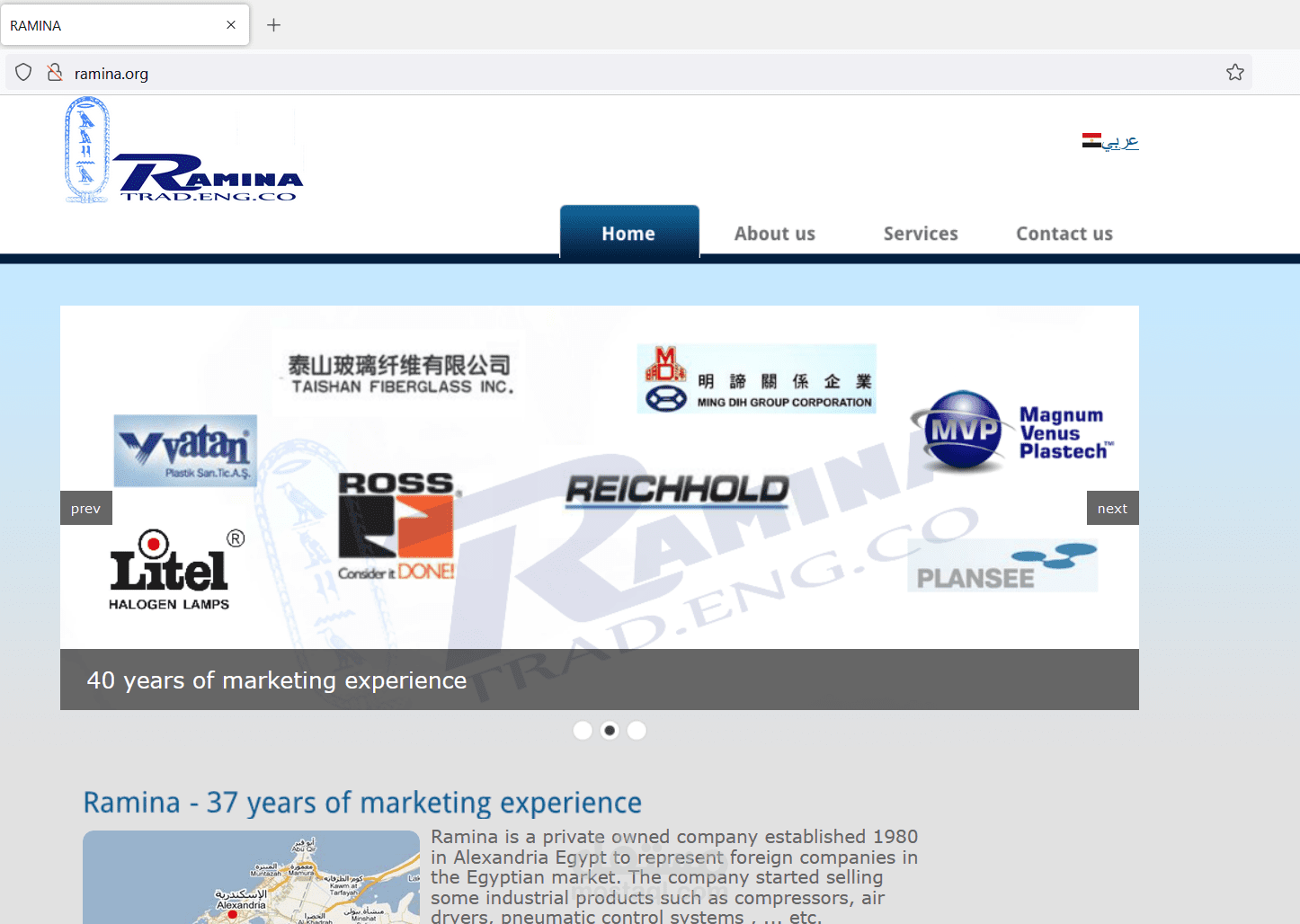Click the Reichhold logo
This screenshot has width=1300, height=924.
click(x=678, y=490)
